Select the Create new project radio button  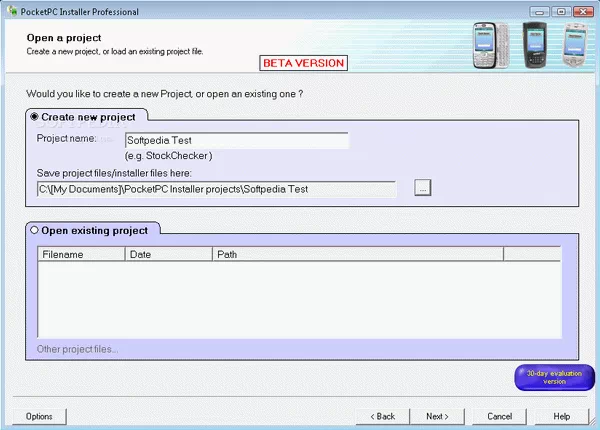34,117
